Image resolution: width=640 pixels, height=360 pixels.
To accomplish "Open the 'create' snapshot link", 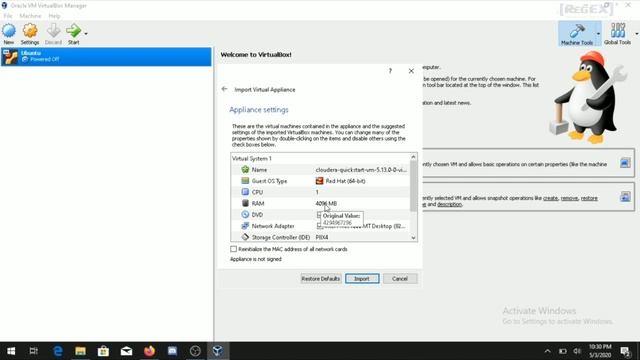I will (550, 198).
